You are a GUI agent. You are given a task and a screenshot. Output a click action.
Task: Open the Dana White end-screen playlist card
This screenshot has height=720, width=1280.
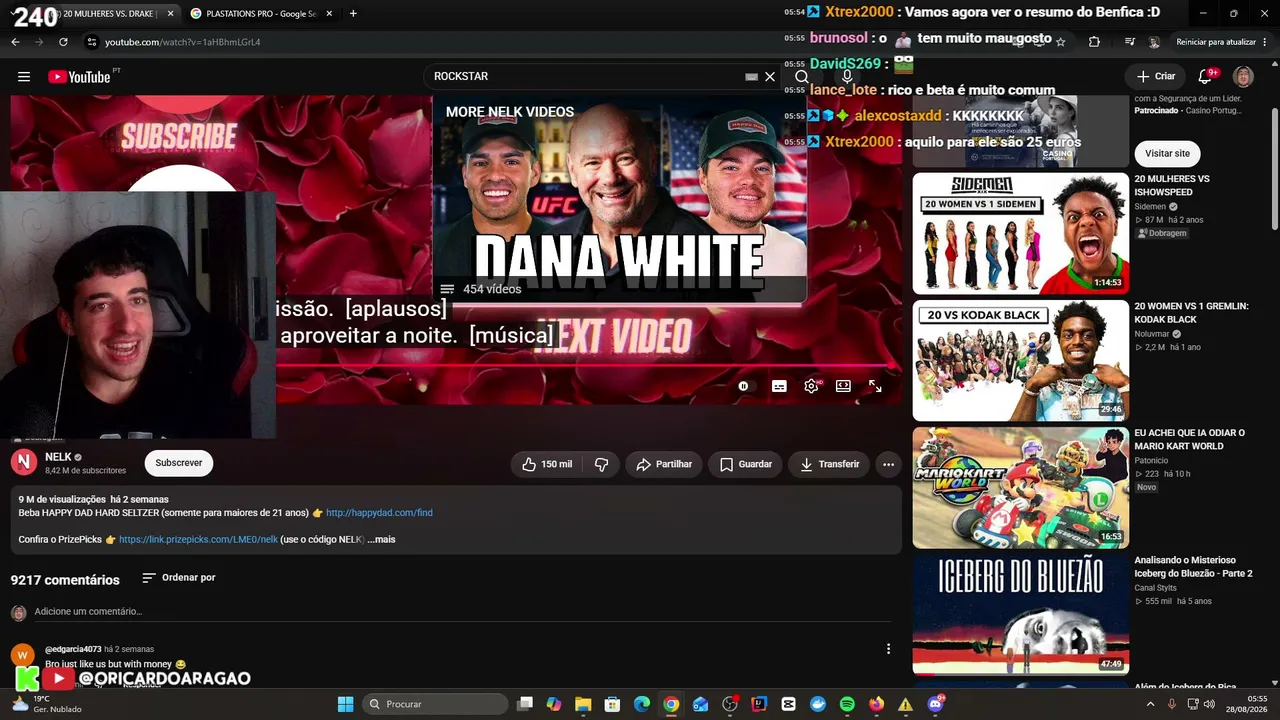(x=619, y=197)
